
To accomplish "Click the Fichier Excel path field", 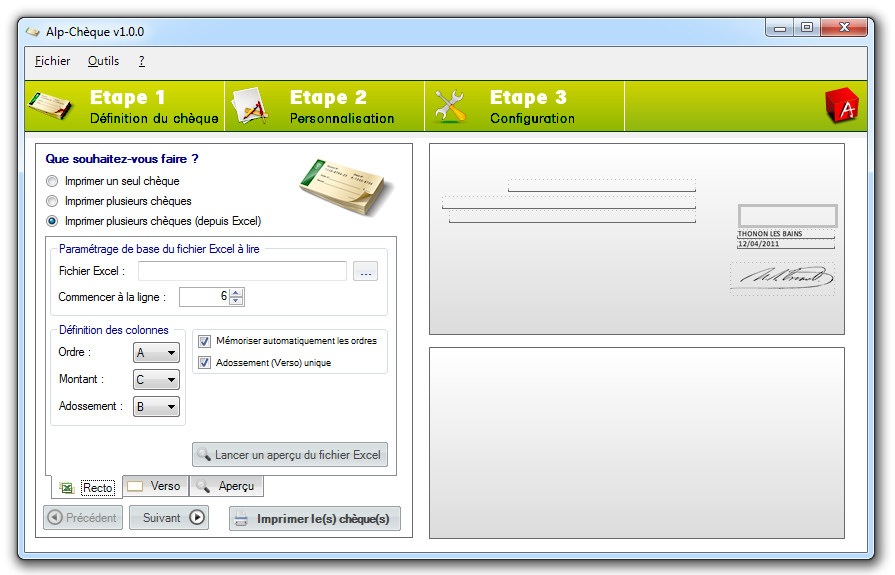I will click(x=242, y=271).
